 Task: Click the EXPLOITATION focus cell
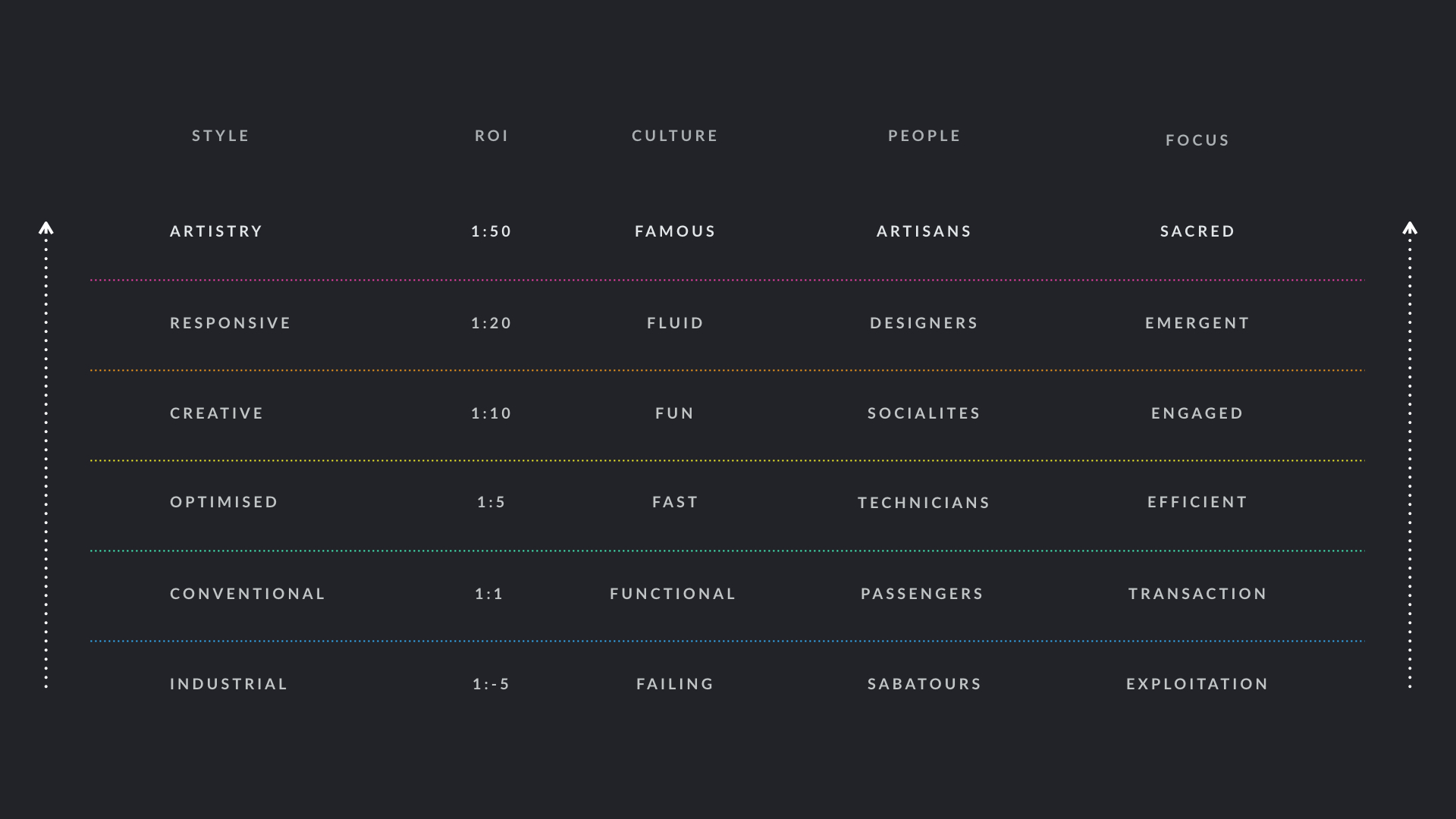[1197, 684]
